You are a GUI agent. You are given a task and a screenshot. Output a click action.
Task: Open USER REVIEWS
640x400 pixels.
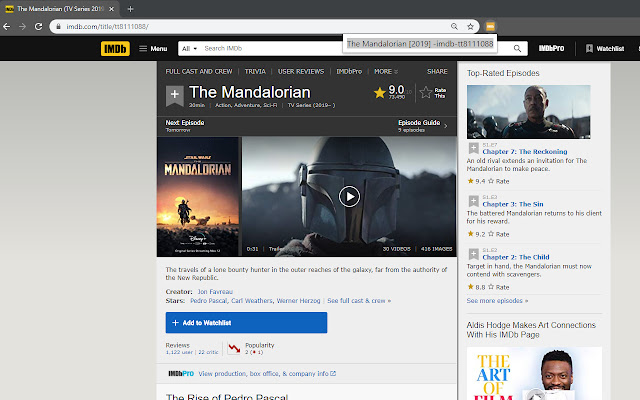pyautogui.click(x=301, y=71)
